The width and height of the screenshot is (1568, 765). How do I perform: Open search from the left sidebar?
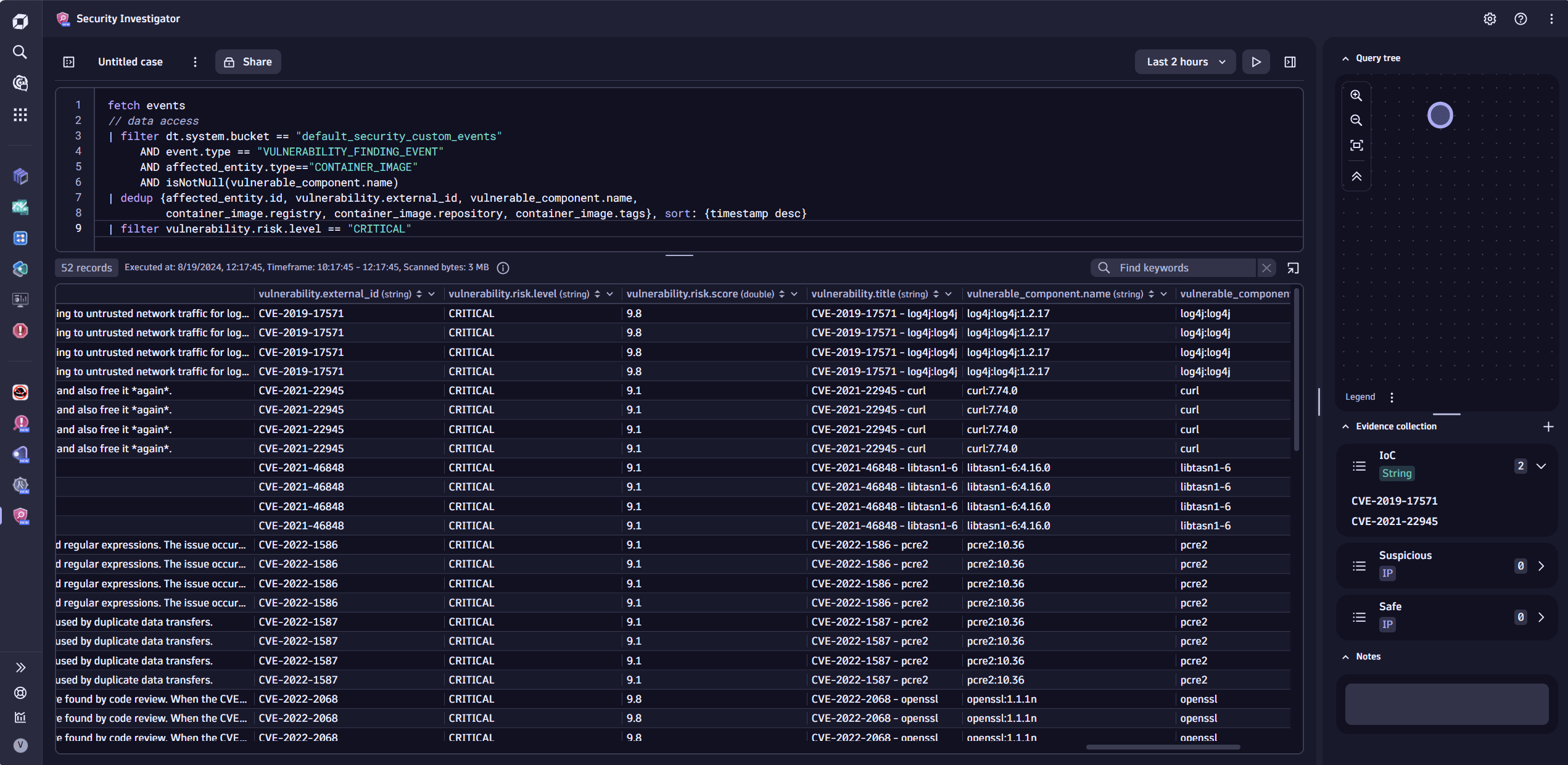coord(20,52)
